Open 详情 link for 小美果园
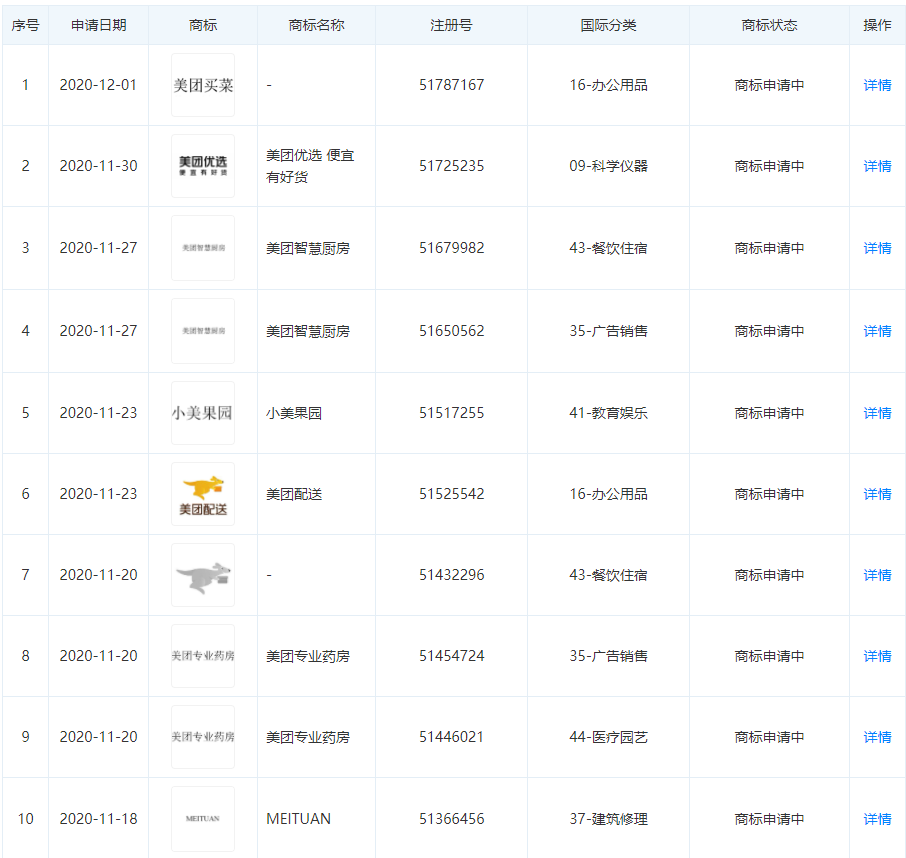Image resolution: width=906 pixels, height=858 pixels. pos(877,413)
